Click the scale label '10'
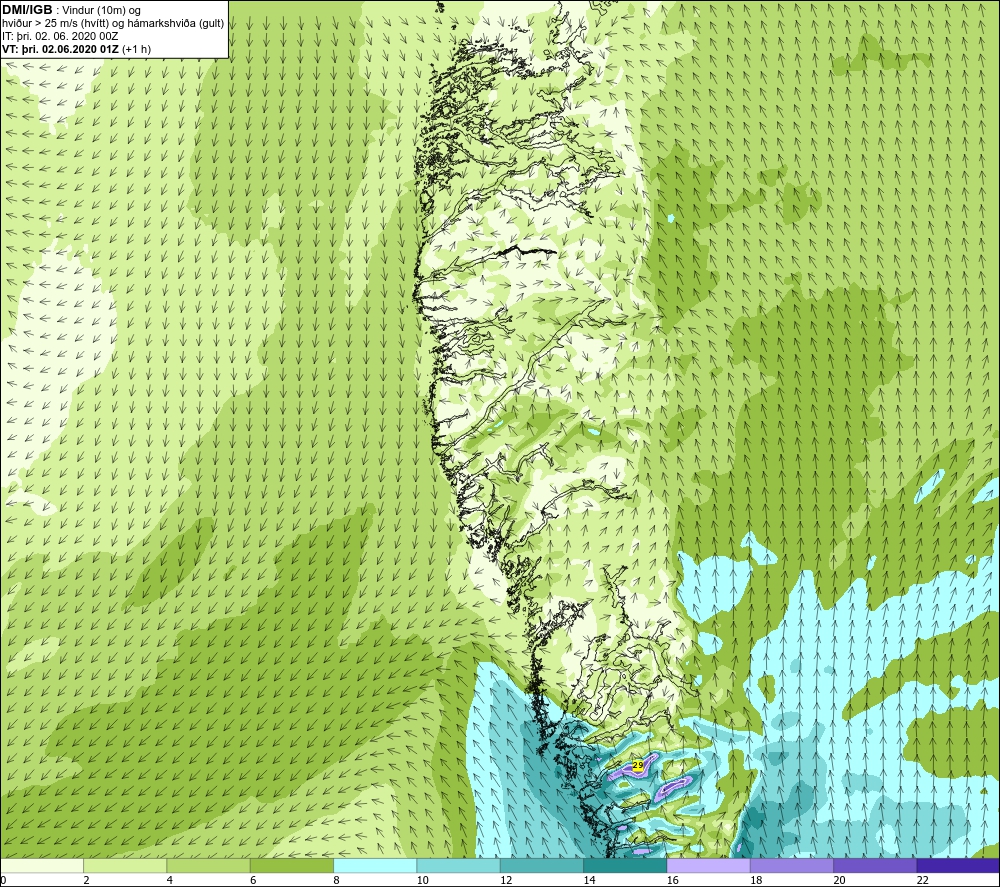 pos(422,880)
